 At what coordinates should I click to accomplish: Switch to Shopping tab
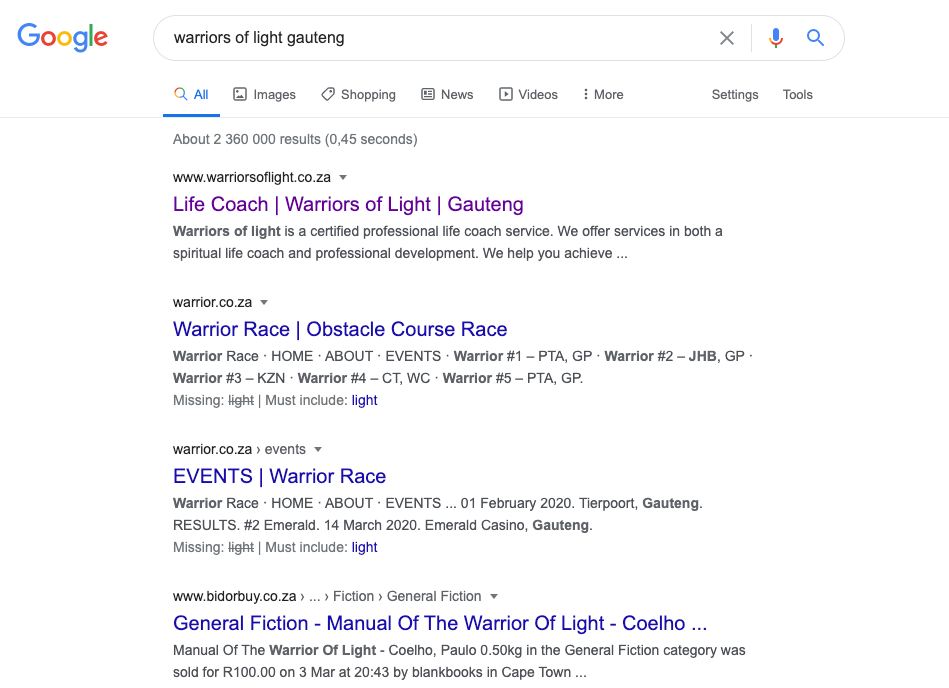pos(358,94)
